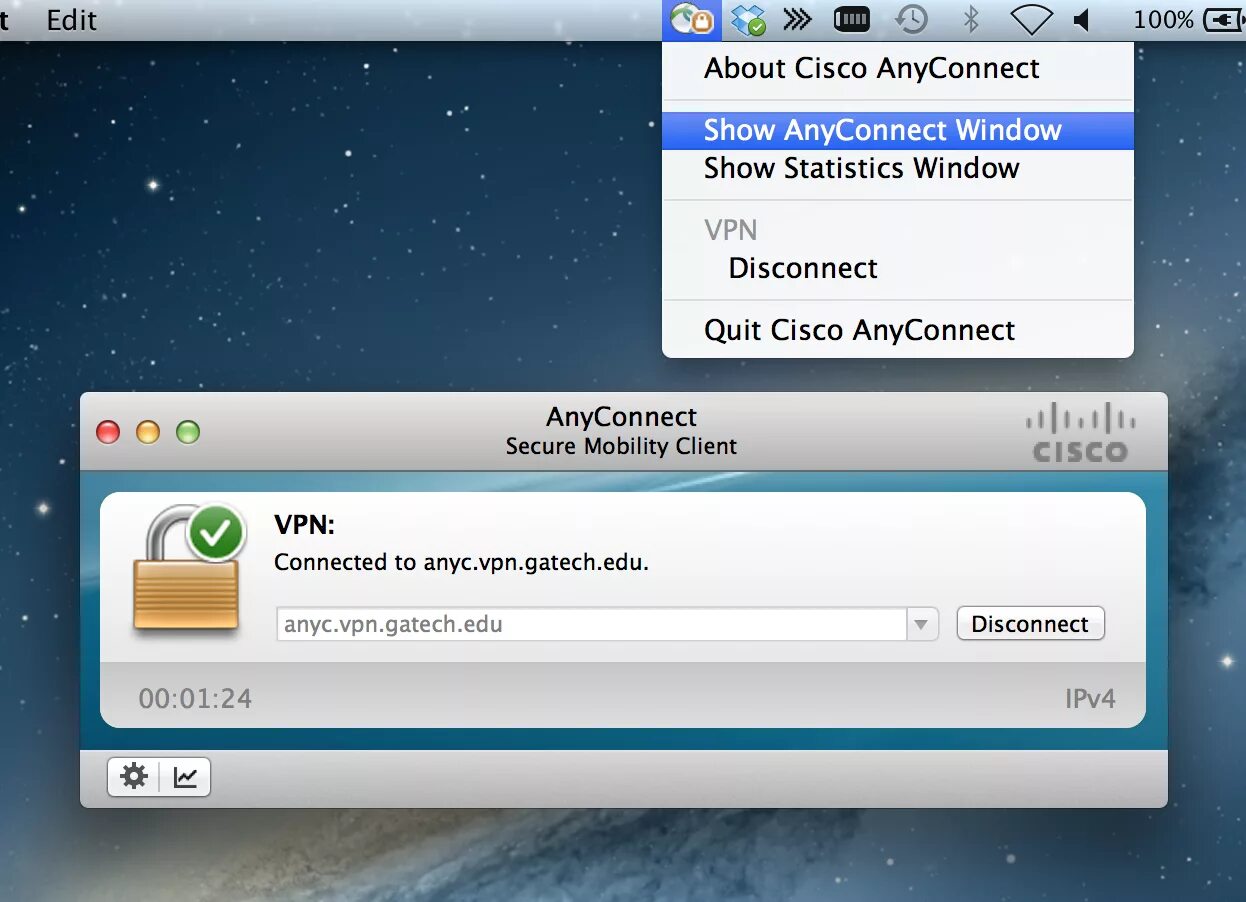Click 'Connected to anyc.vpn.gatech.edu.' status text
Image resolution: width=1246 pixels, height=902 pixels.
462,562
